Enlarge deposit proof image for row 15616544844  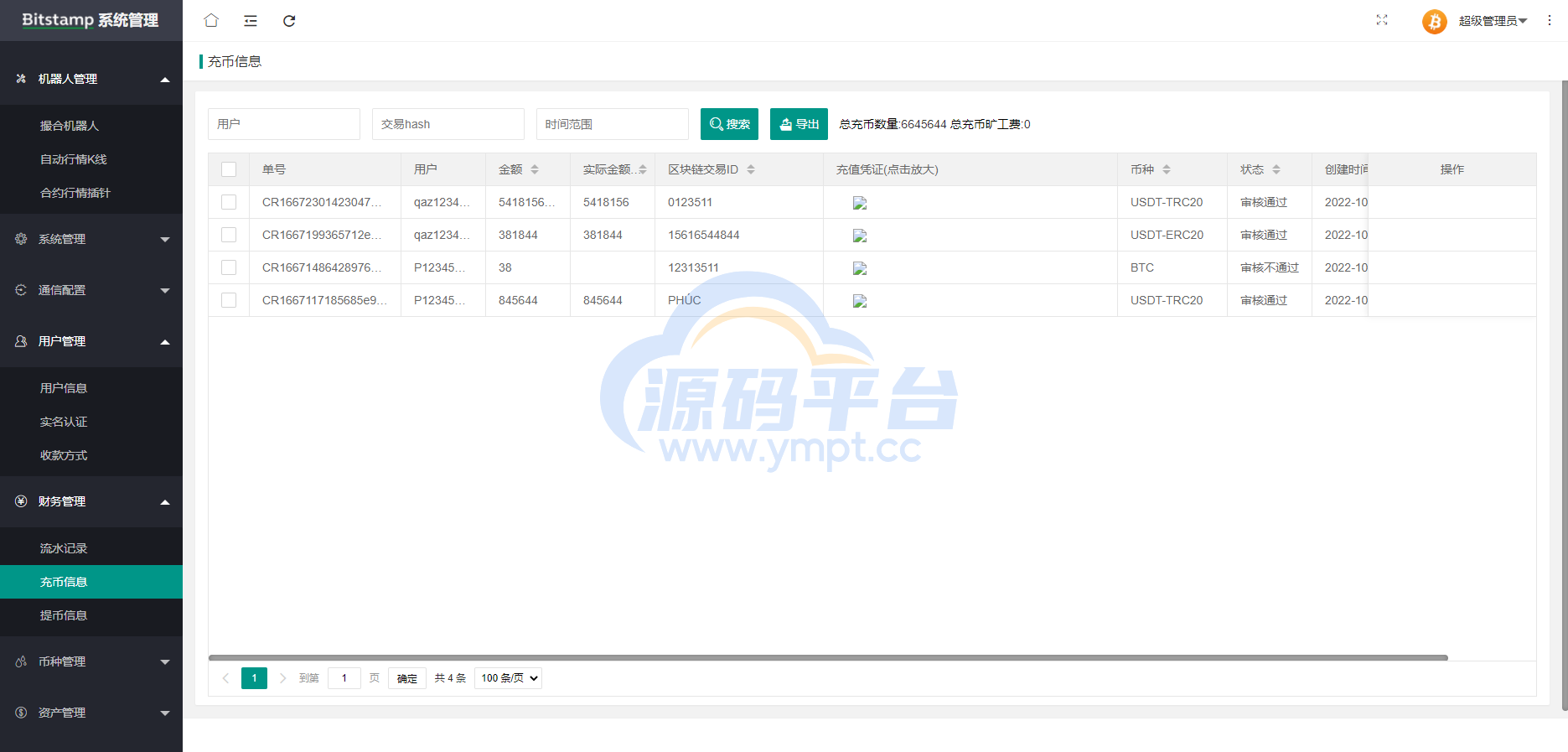(x=860, y=236)
